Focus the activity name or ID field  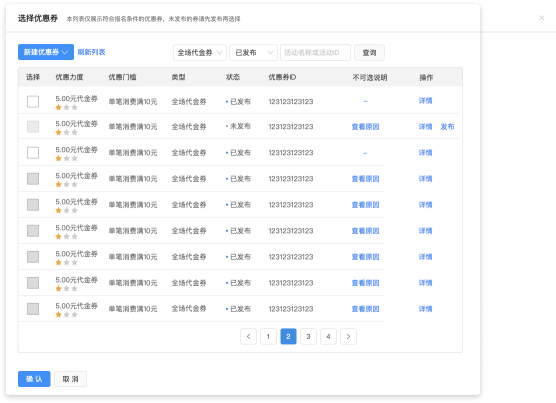(x=315, y=52)
